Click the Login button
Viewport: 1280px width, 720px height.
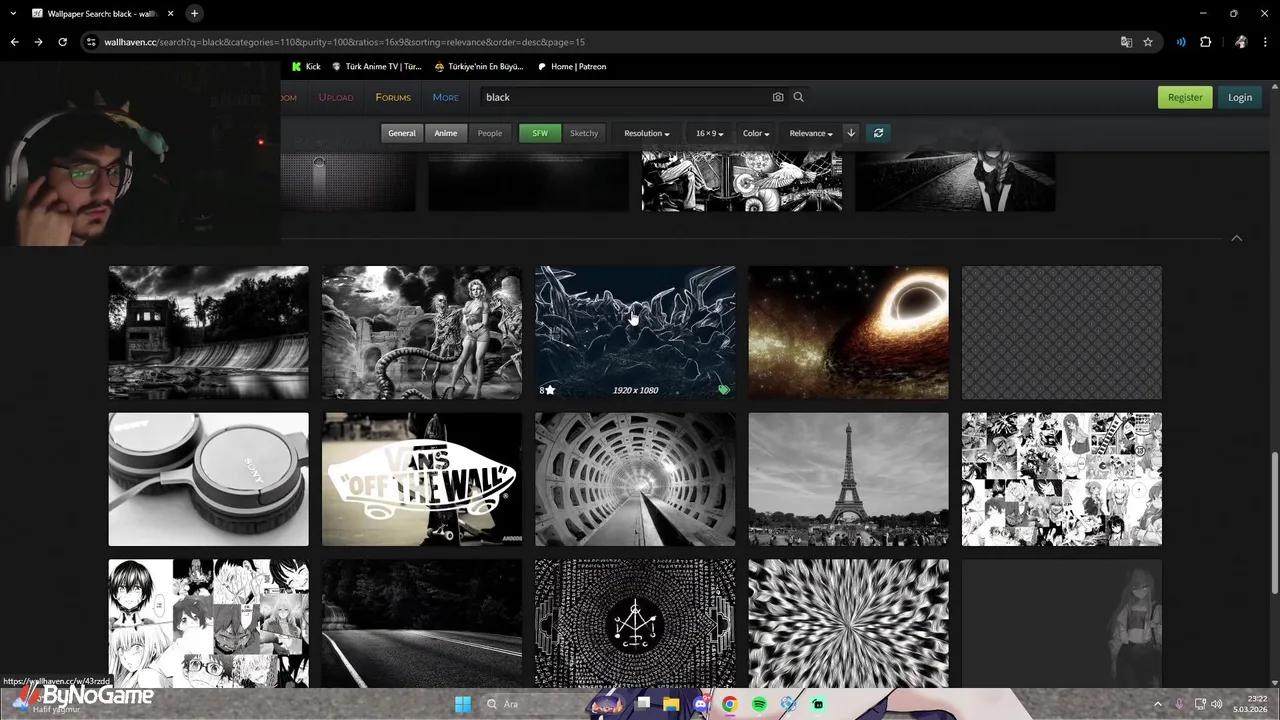tap(1240, 97)
